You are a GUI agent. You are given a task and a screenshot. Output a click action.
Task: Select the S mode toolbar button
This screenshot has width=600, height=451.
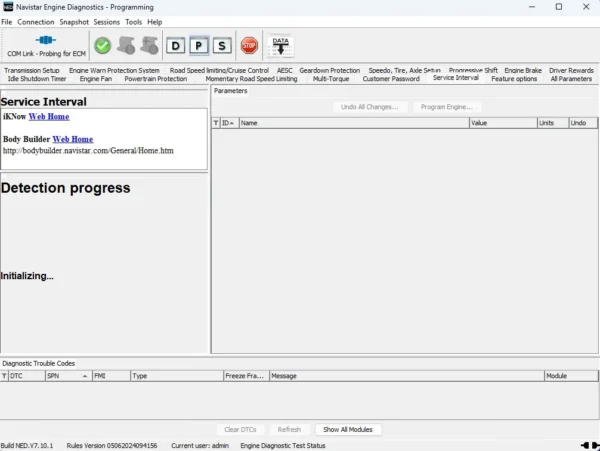222,46
